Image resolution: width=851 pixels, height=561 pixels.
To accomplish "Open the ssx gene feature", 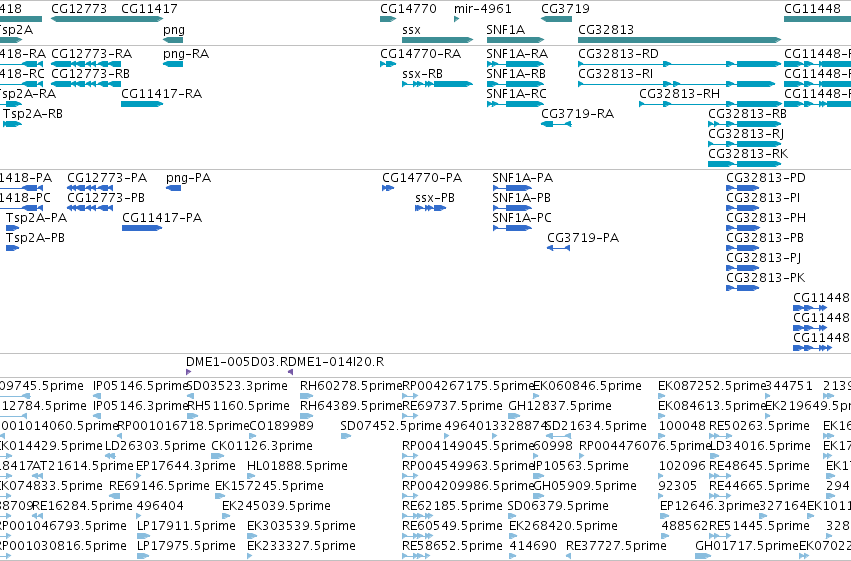I will (437, 40).
